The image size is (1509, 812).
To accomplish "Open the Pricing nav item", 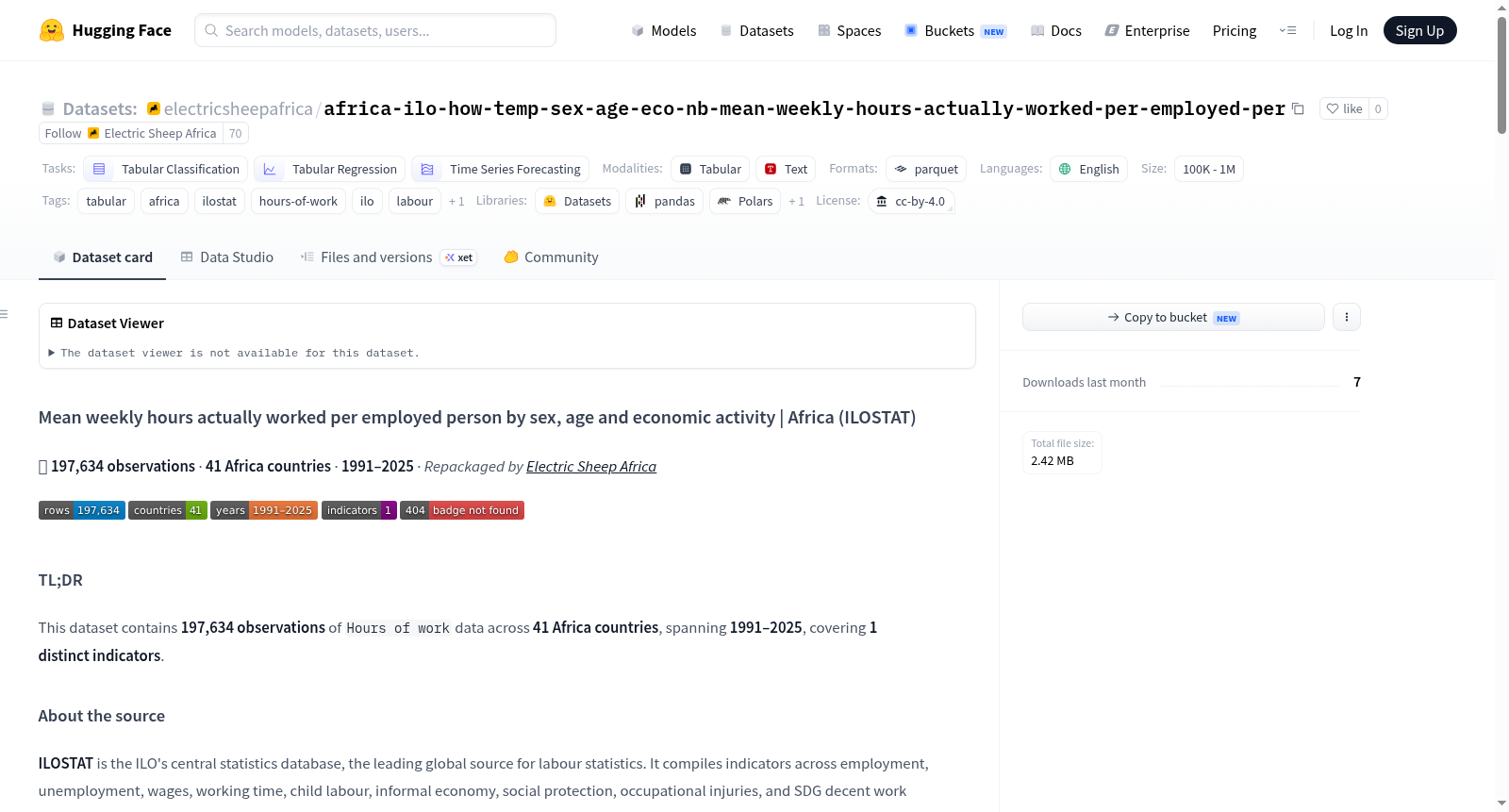I will pyautogui.click(x=1235, y=30).
